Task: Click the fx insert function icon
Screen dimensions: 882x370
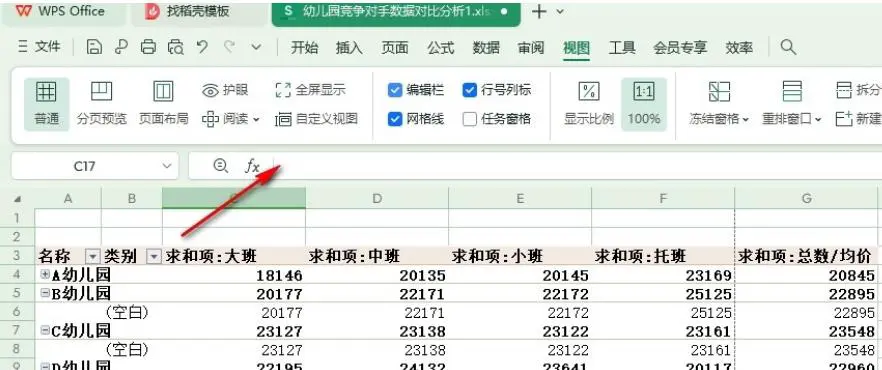Action: click(x=252, y=166)
